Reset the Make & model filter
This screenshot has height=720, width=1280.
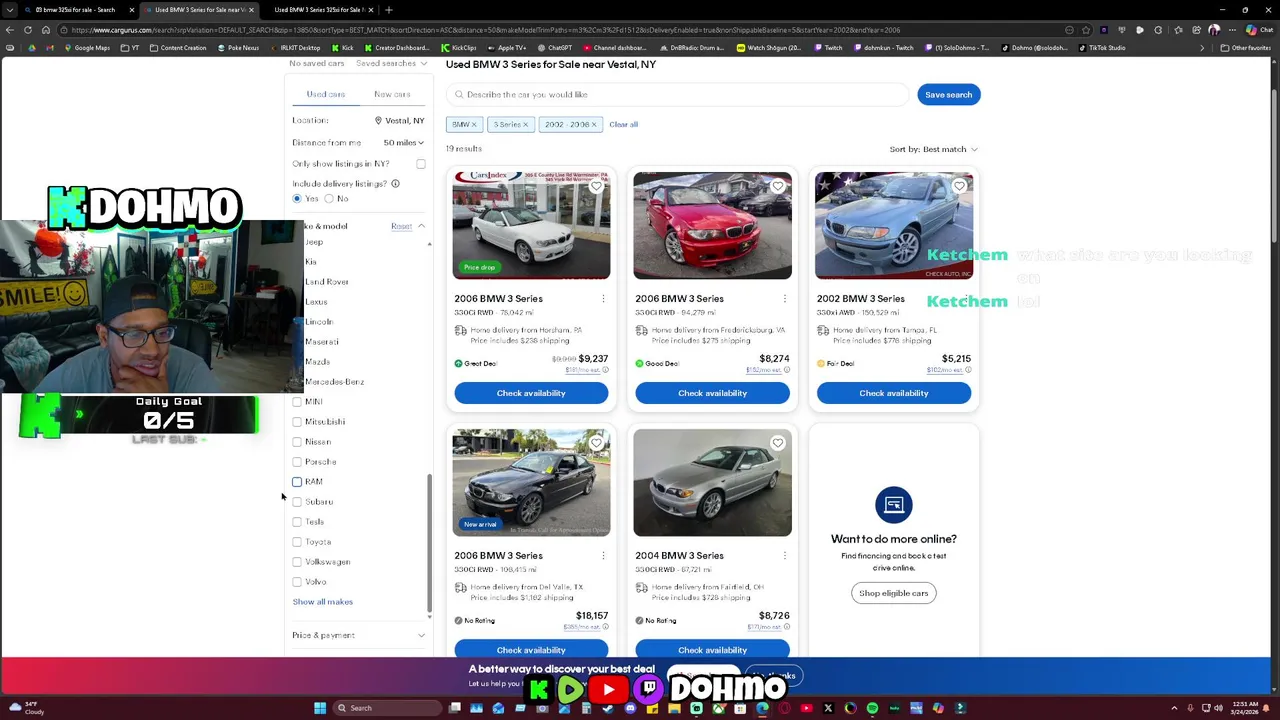pos(401,226)
